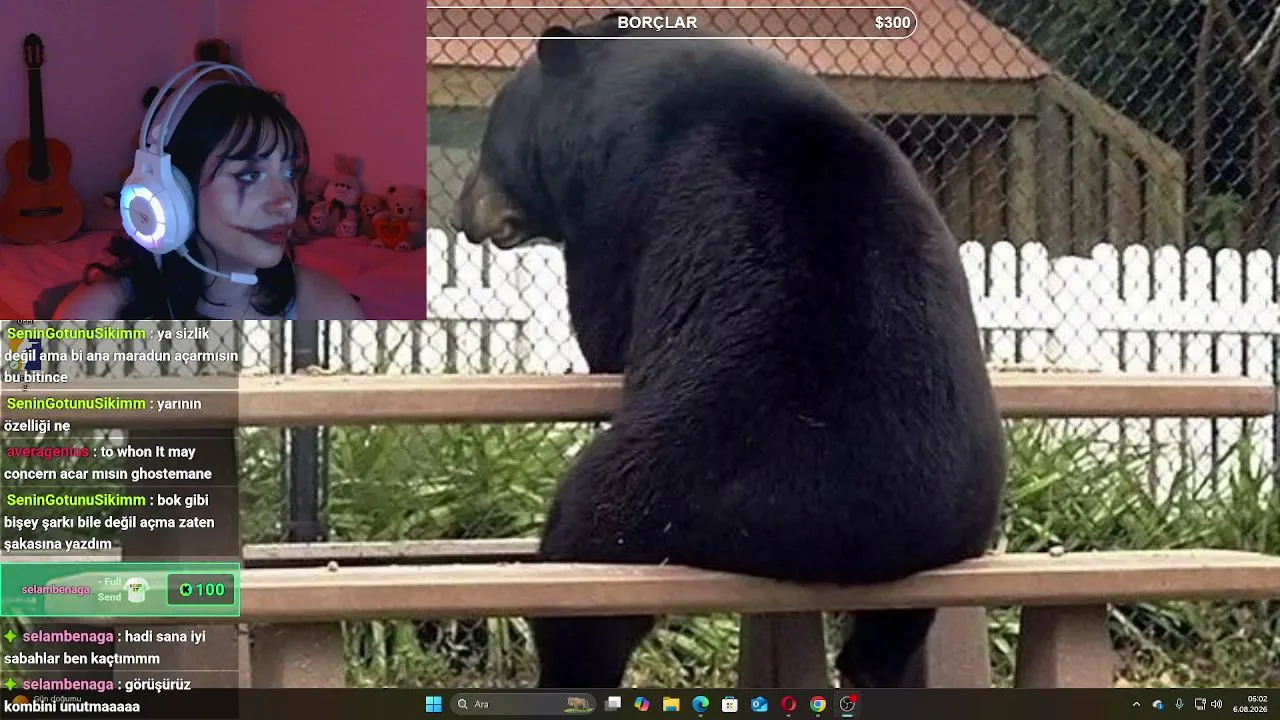
Task: Click the chat text 'şakasına yazdım'
Action: (x=58, y=544)
